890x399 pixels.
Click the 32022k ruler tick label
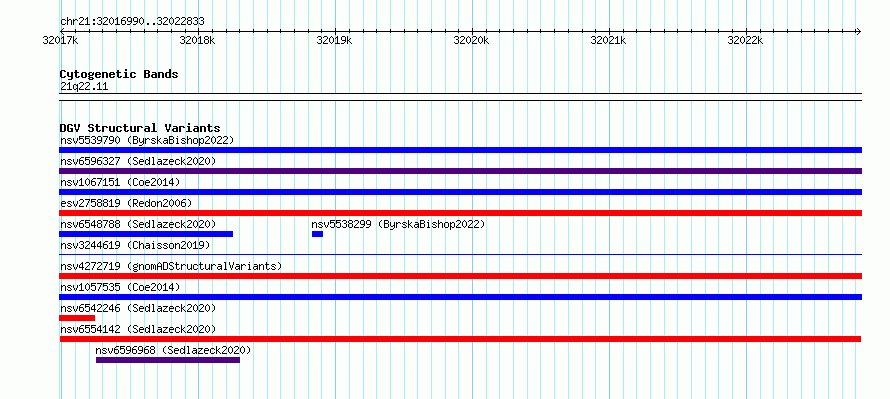tap(745, 41)
